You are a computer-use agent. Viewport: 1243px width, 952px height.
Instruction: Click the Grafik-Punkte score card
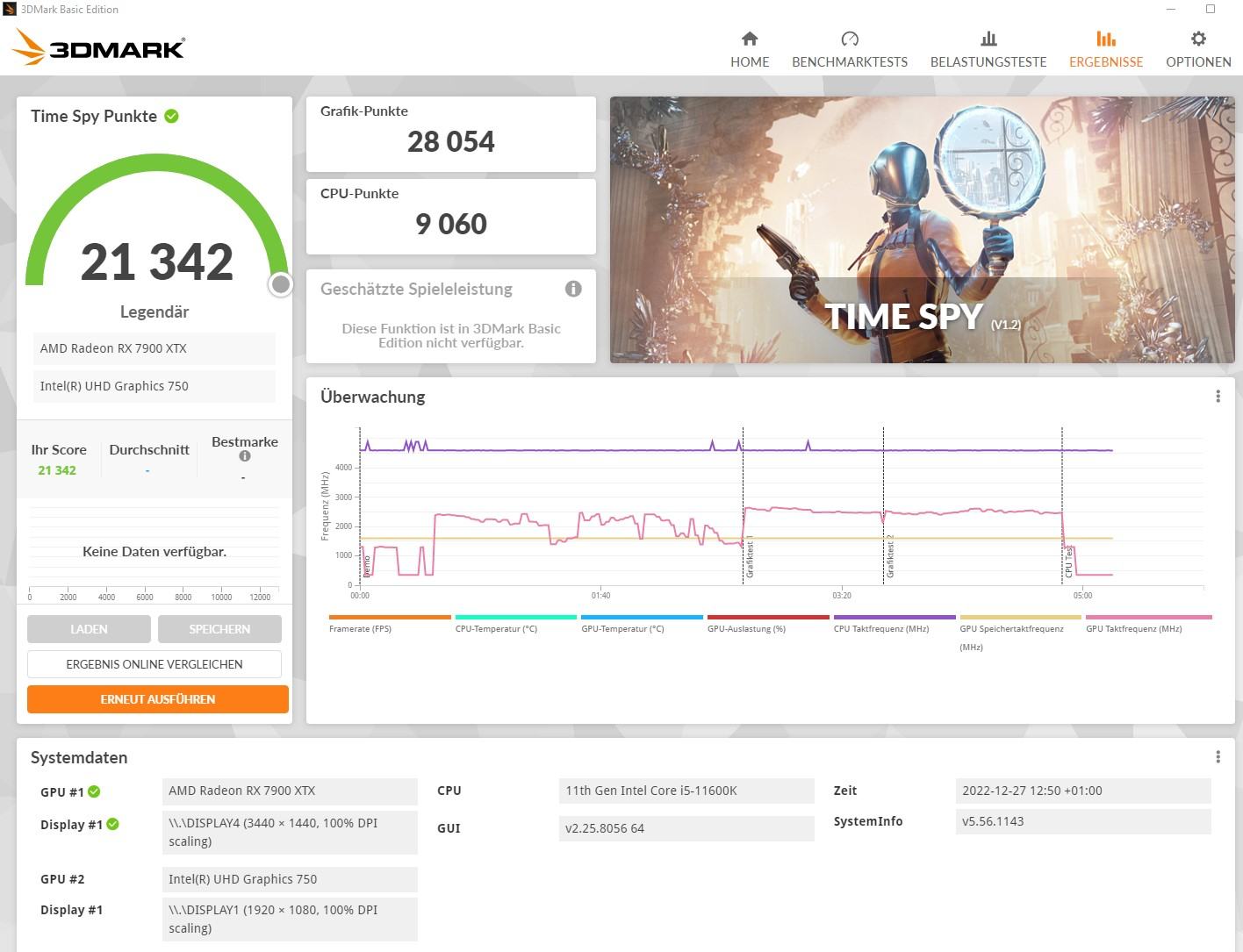[451, 134]
